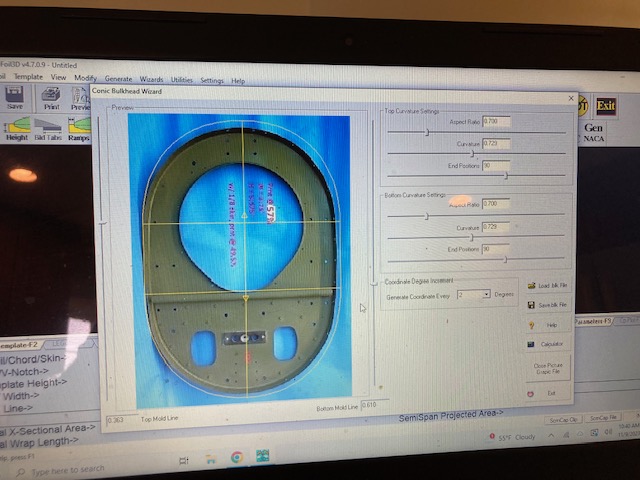Open the Calculator from the wizard
640x480 pixels.
[x=546, y=344]
